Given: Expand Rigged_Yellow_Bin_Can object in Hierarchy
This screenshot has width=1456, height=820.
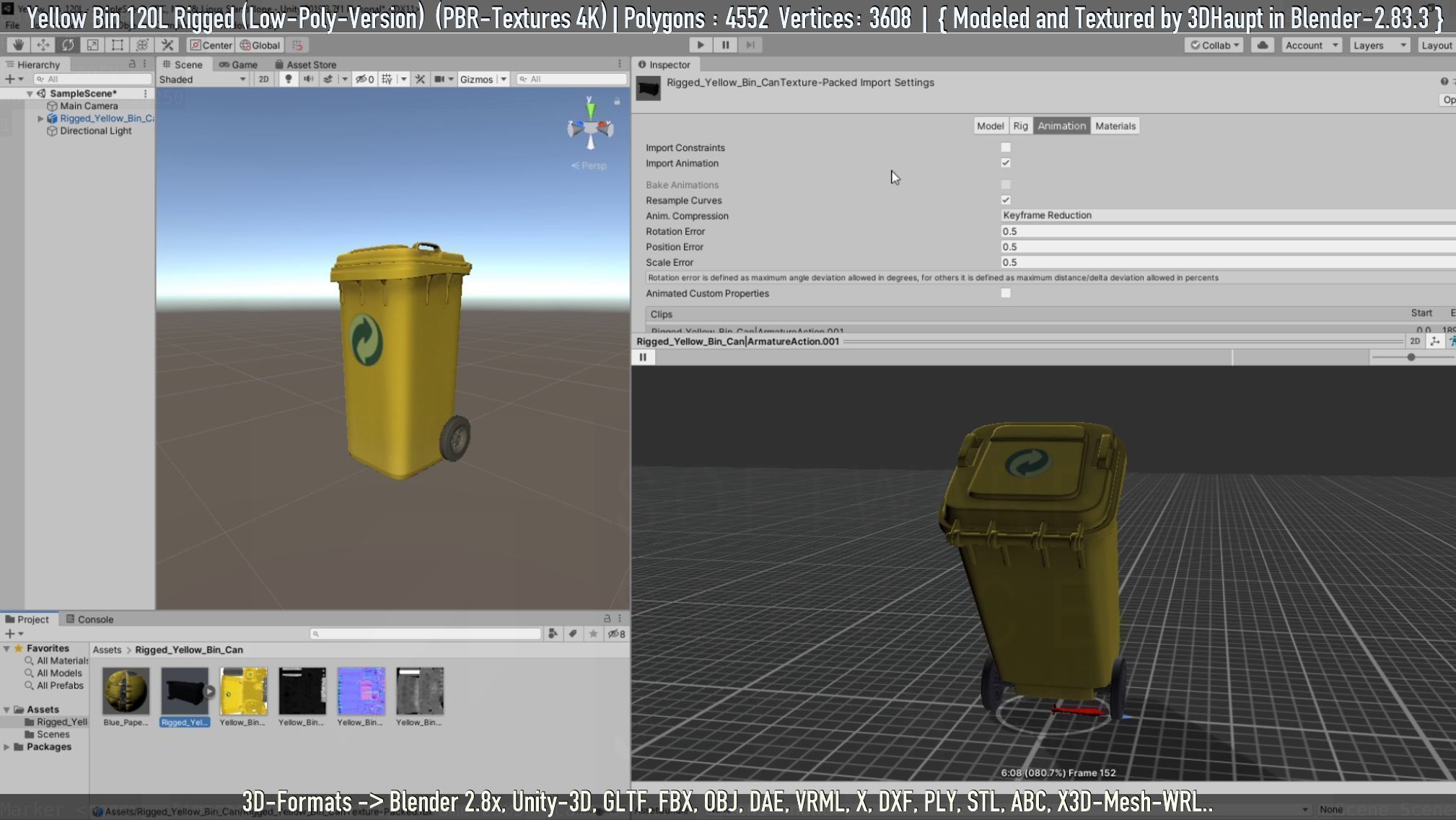Looking at the screenshot, I should [x=40, y=118].
